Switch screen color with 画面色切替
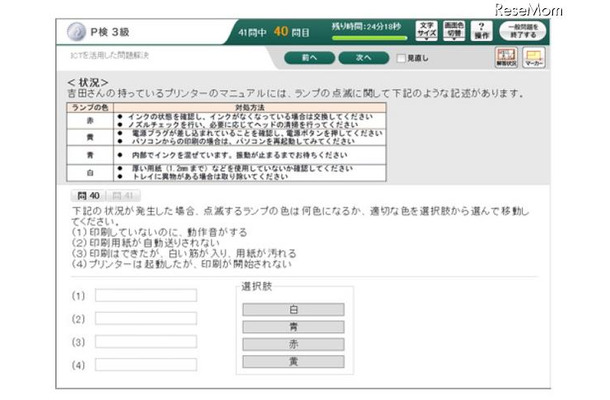The height and width of the screenshot is (400, 610). pos(454,30)
